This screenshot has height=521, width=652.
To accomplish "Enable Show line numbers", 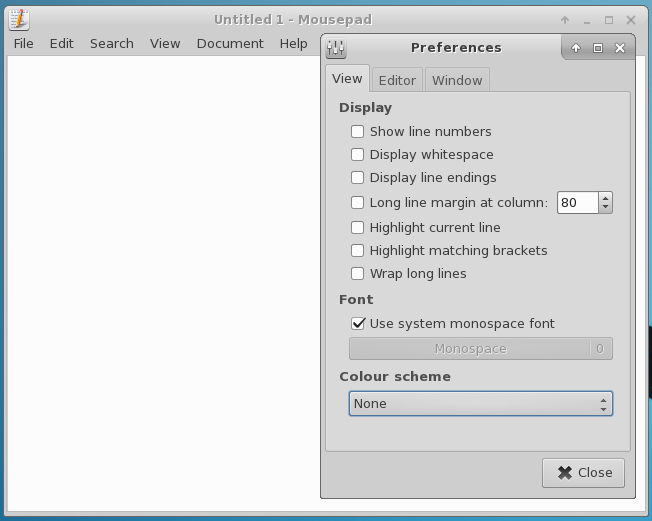I will 357,131.
